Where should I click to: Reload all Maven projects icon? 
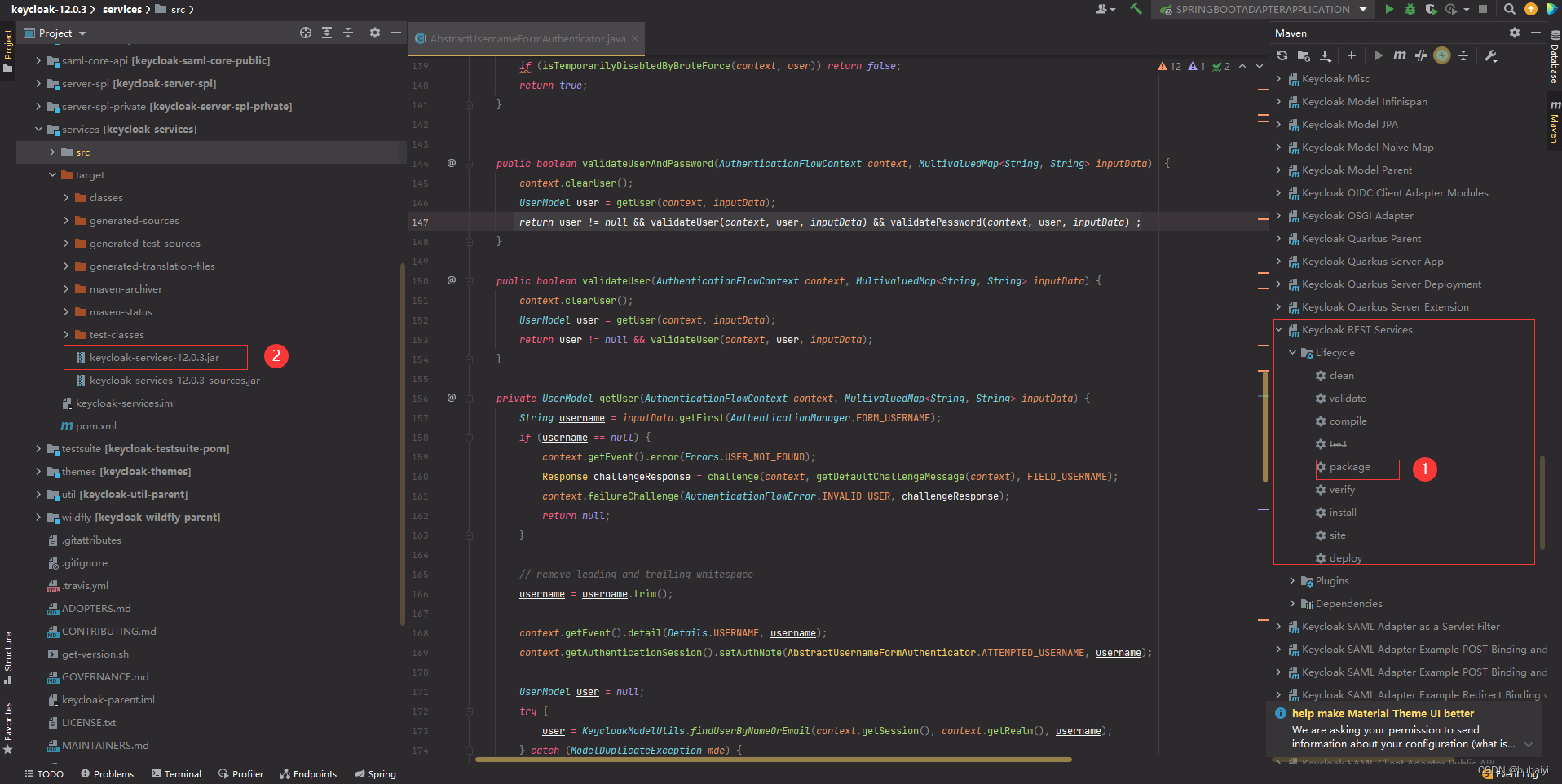pyautogui.click(x=1282, y=55)
